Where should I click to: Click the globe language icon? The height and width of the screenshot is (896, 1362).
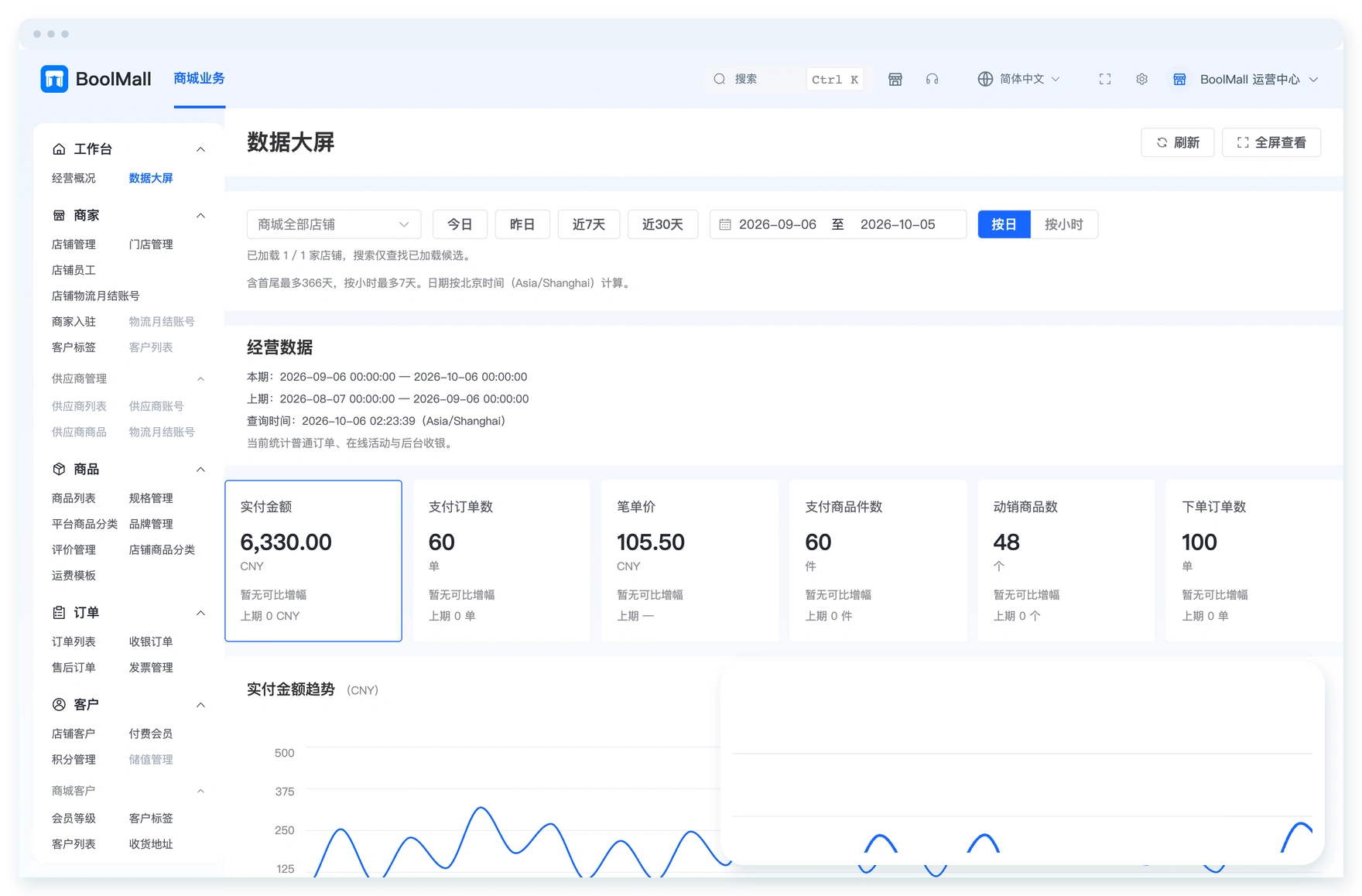coord(985,79)
